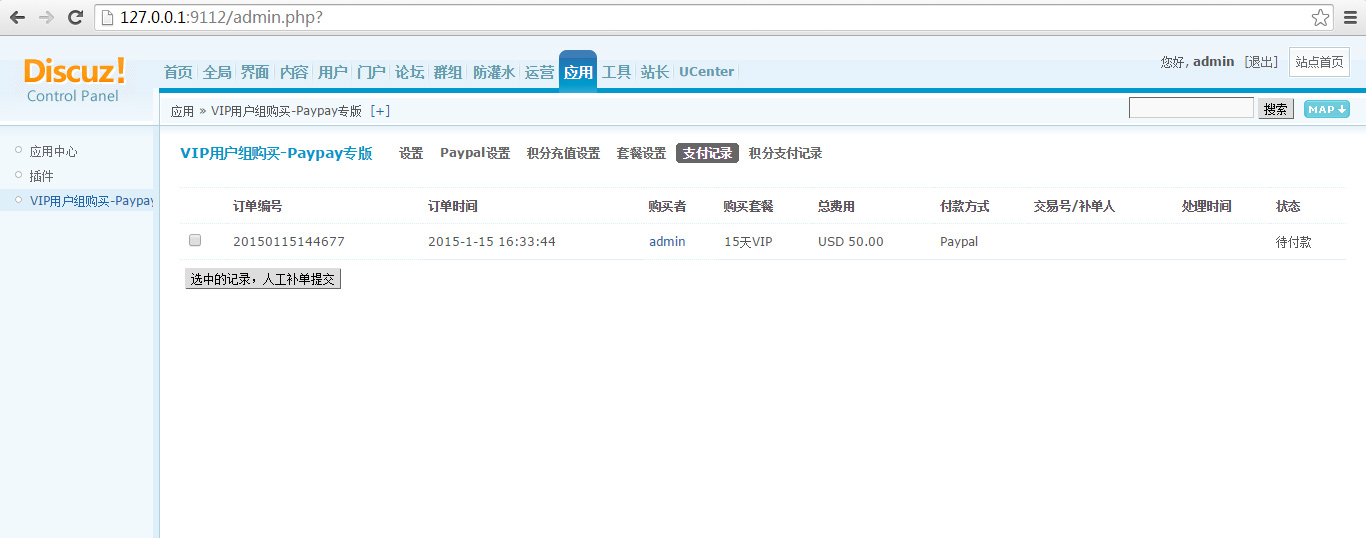Open the 运营 top menu

(539, 72)
